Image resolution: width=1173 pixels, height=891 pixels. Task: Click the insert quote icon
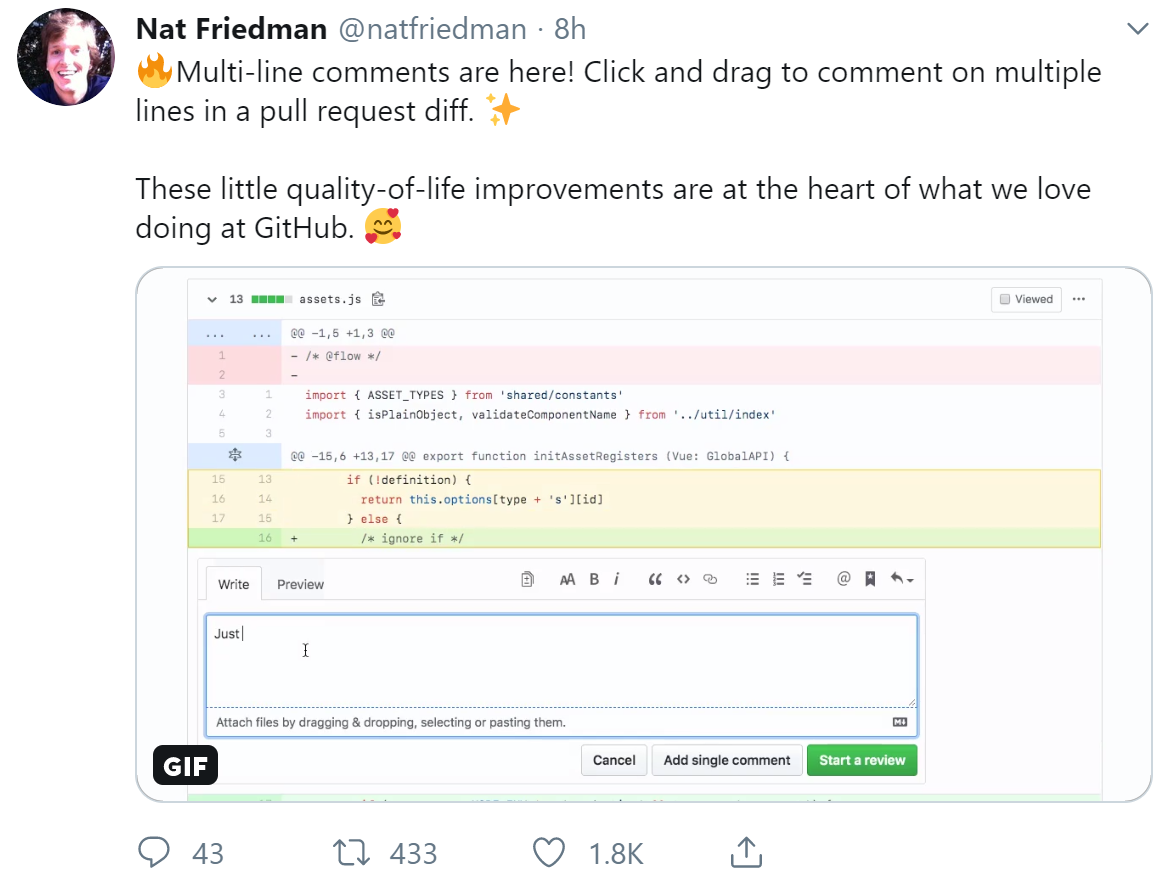655,579
